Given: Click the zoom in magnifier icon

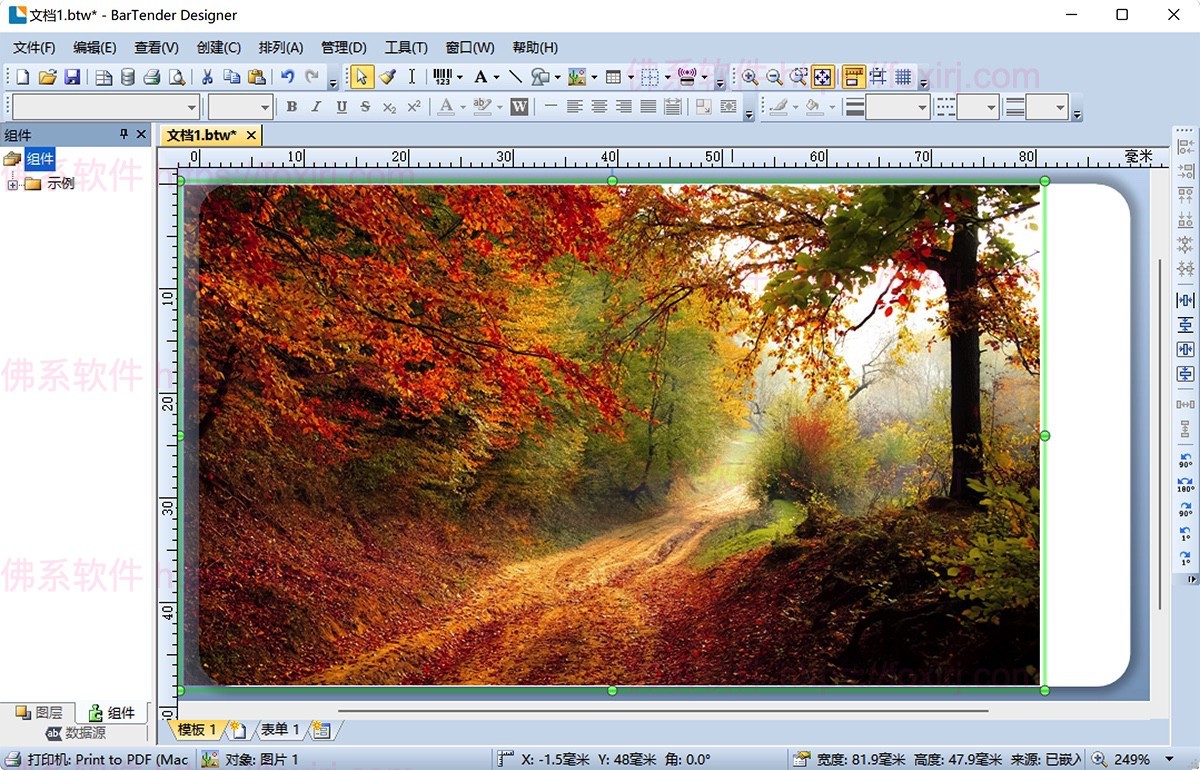Looking at the screenshot, I should 750,77.
